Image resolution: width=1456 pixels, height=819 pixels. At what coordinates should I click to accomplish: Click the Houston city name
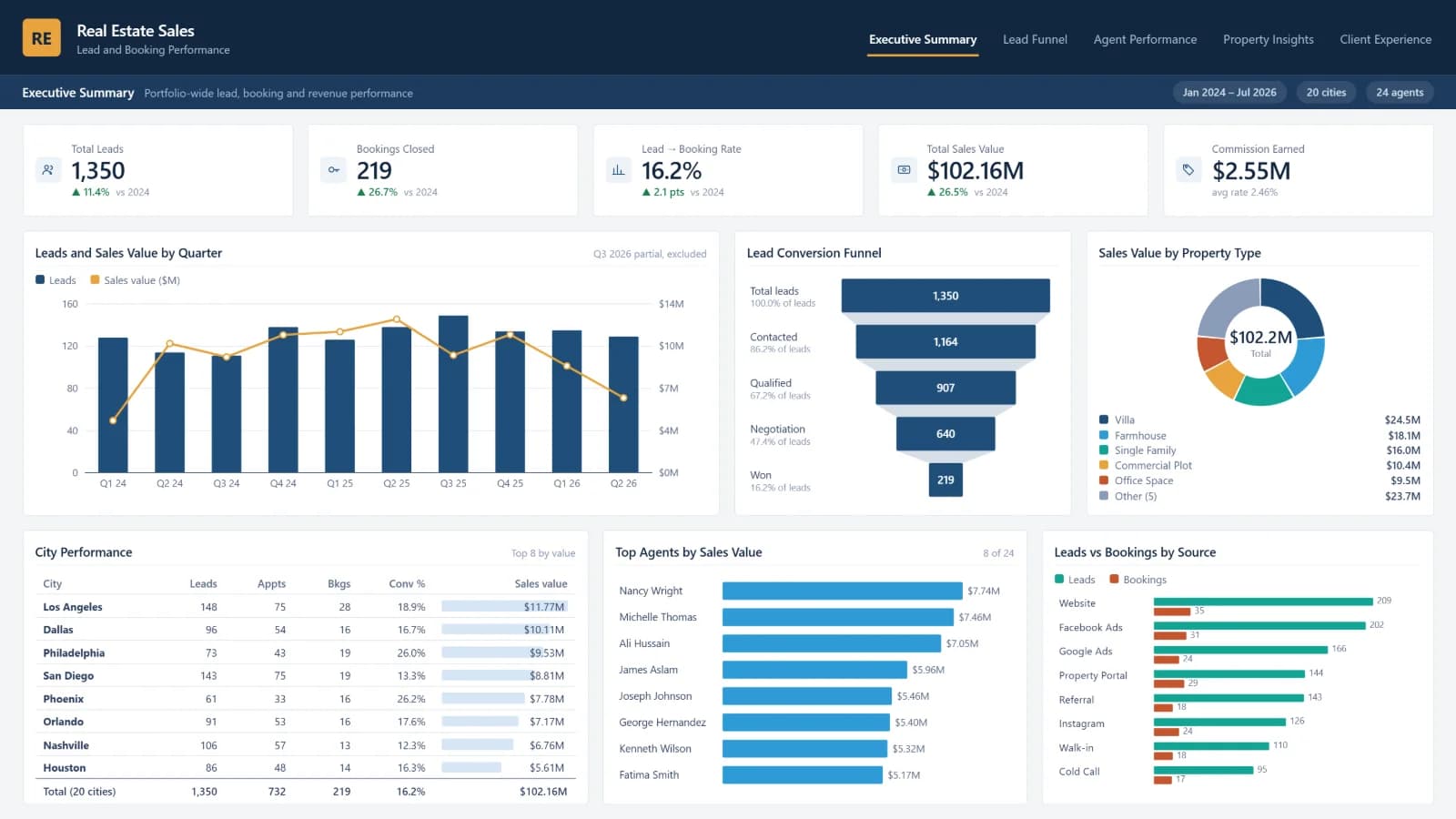65,768
